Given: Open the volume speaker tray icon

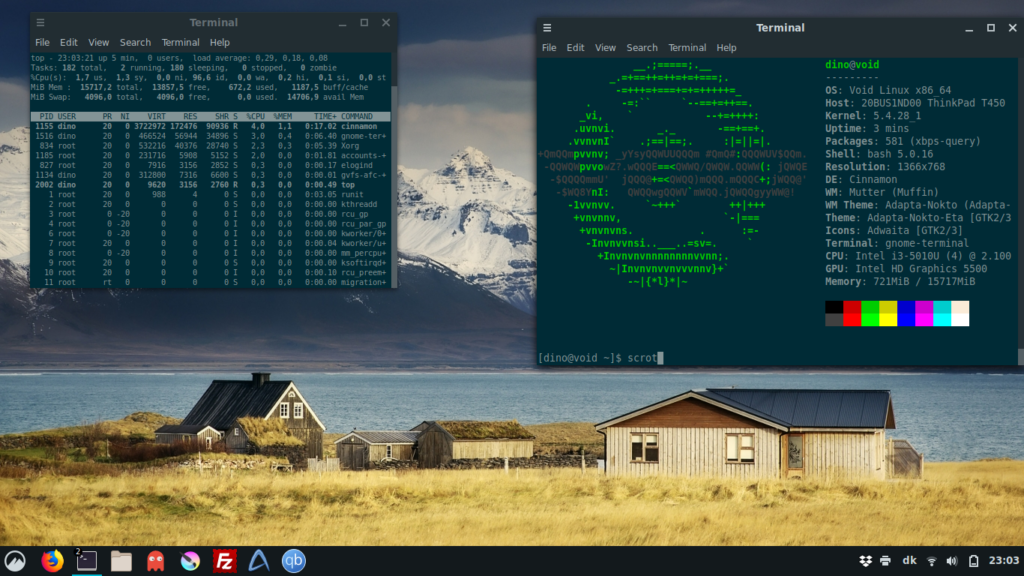Looking at the screenshot, I should click(x=952, y=561).
